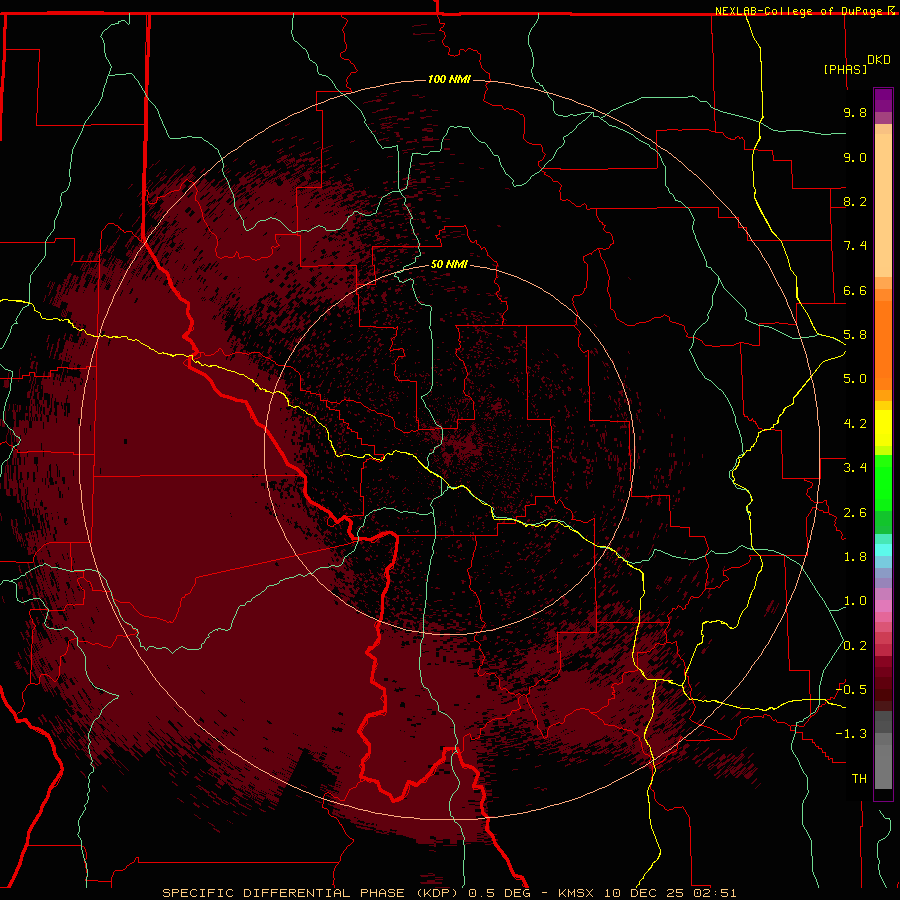The image size is (900, 900).
Task: Click the 9.0 value on the legend
Action: point(855,157)
